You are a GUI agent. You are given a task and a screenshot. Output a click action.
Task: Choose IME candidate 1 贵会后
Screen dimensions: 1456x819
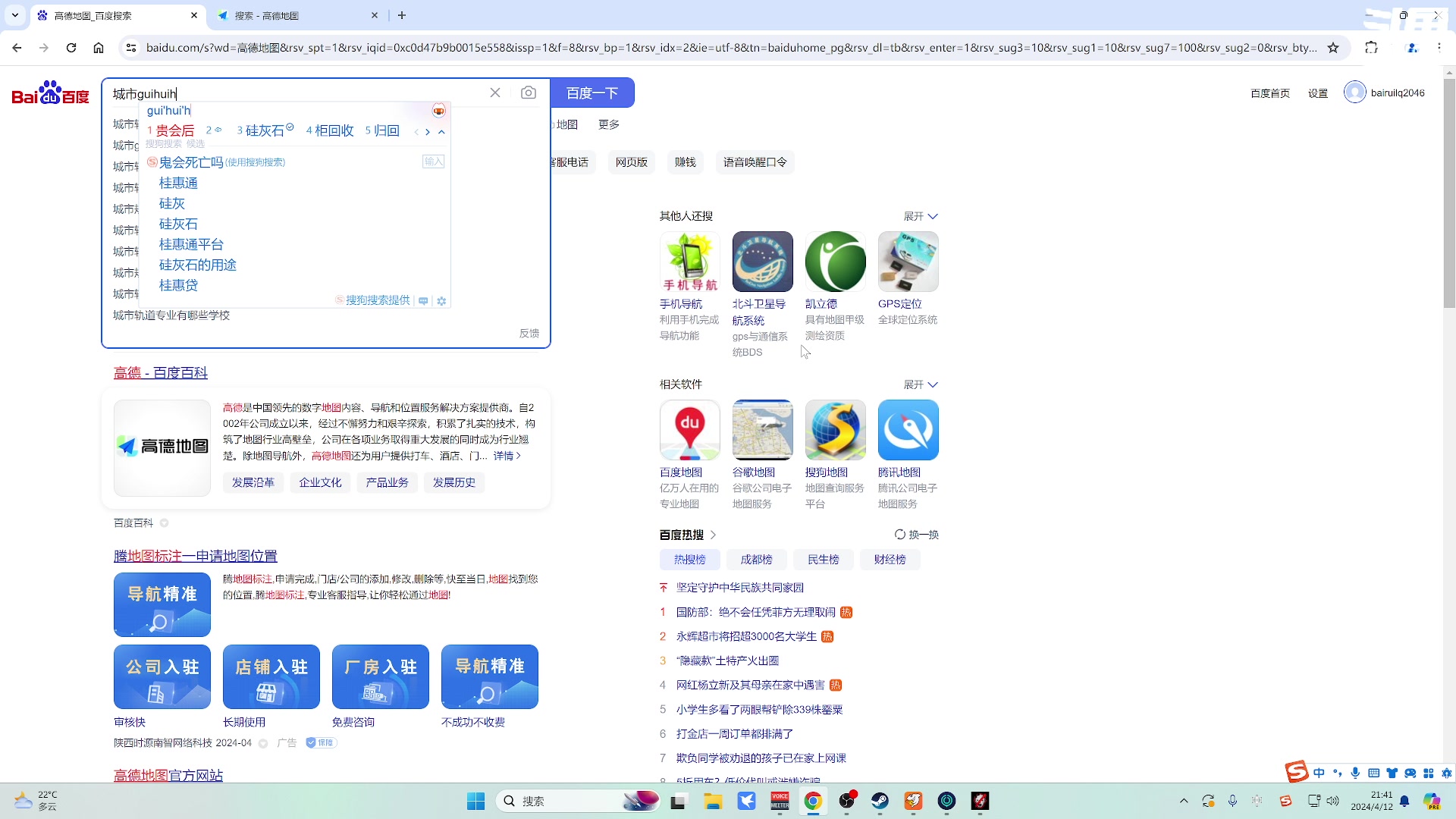click(x=171, y=130)
